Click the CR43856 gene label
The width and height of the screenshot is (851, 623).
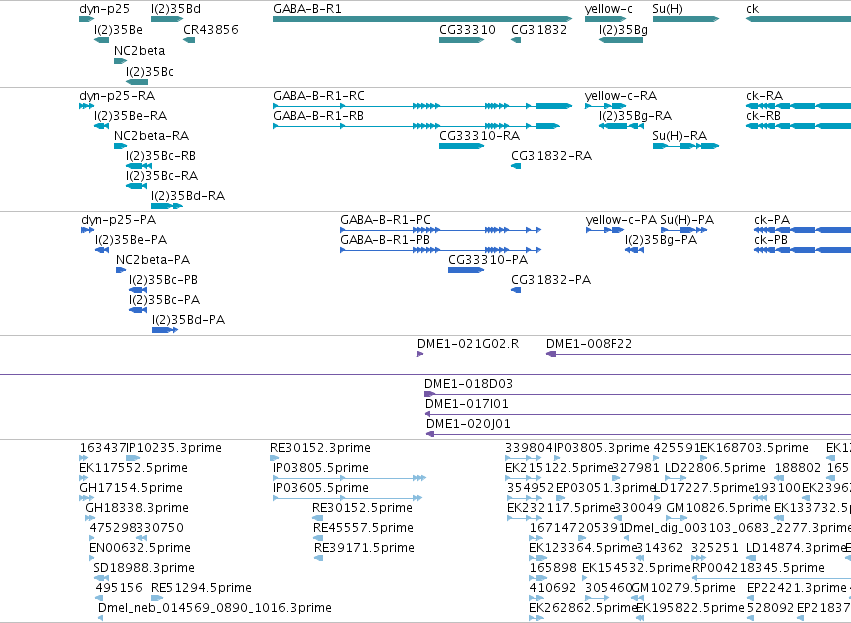[211, 29]
